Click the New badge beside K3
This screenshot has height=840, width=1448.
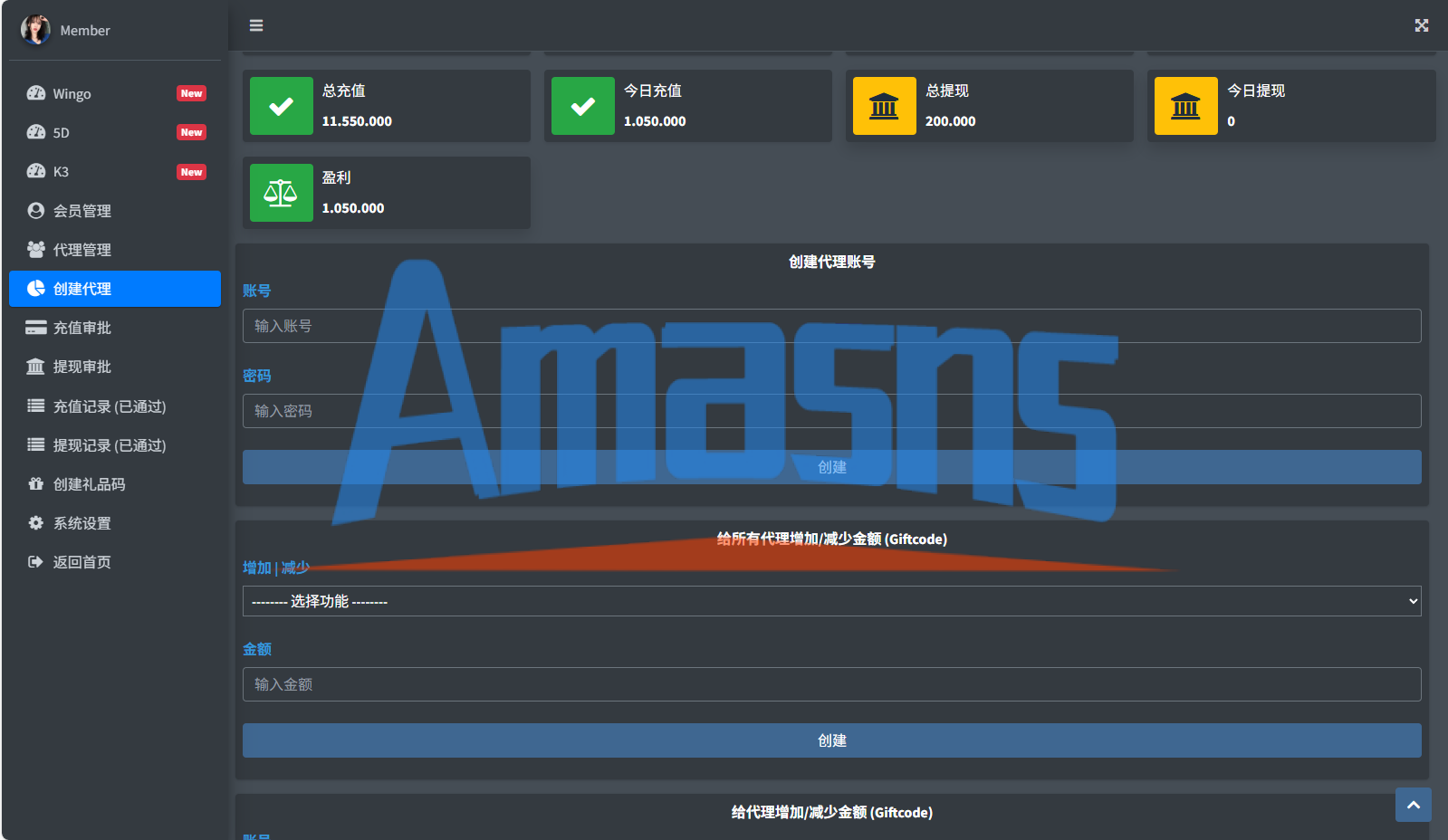(x=191, y=172)
